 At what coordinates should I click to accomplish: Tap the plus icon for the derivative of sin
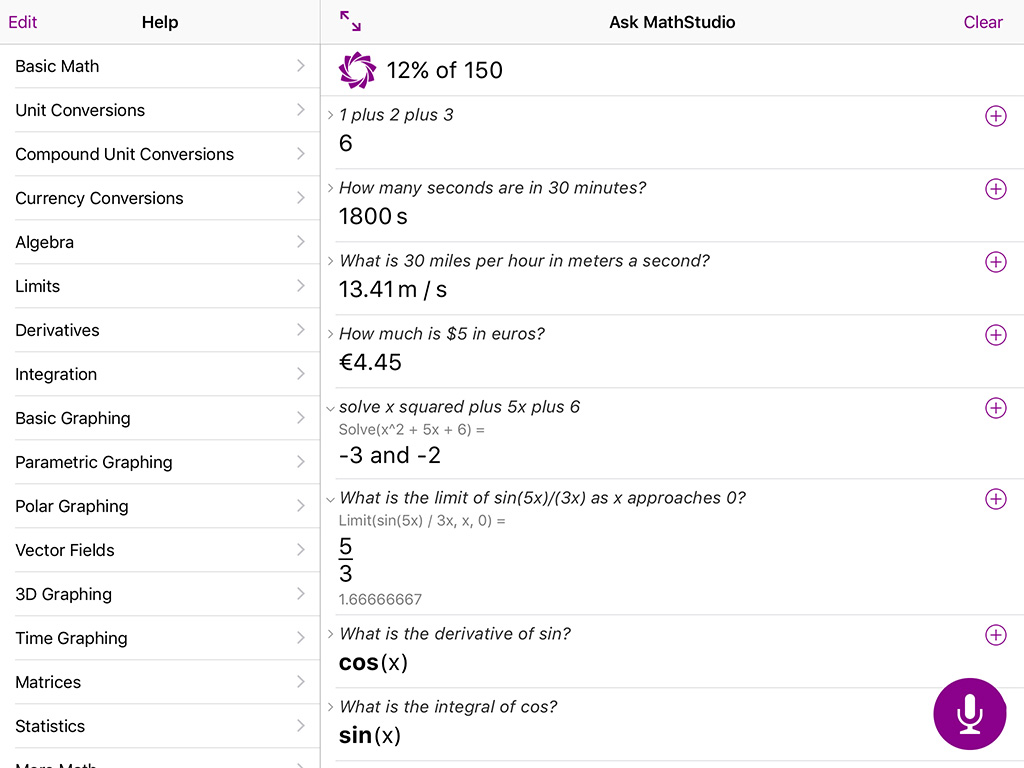995,635
